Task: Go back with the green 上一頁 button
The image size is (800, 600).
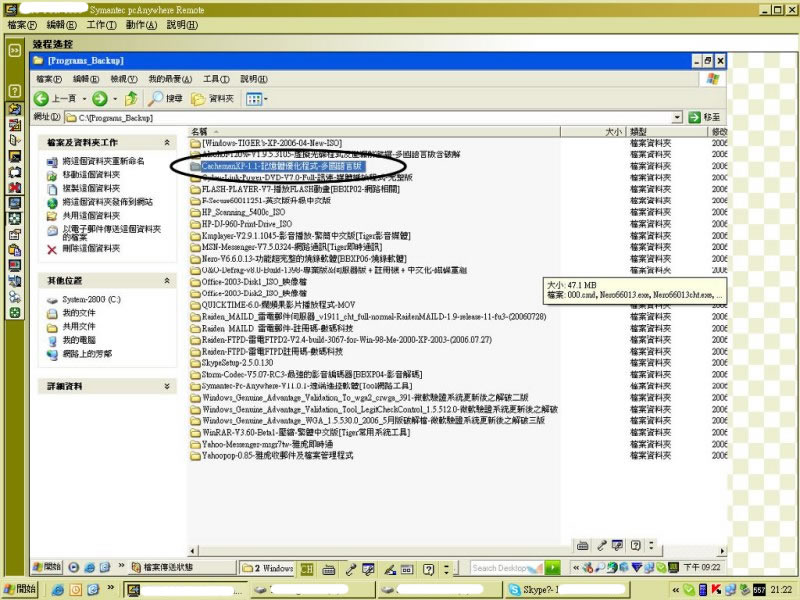Action: (x=55, y=98)
